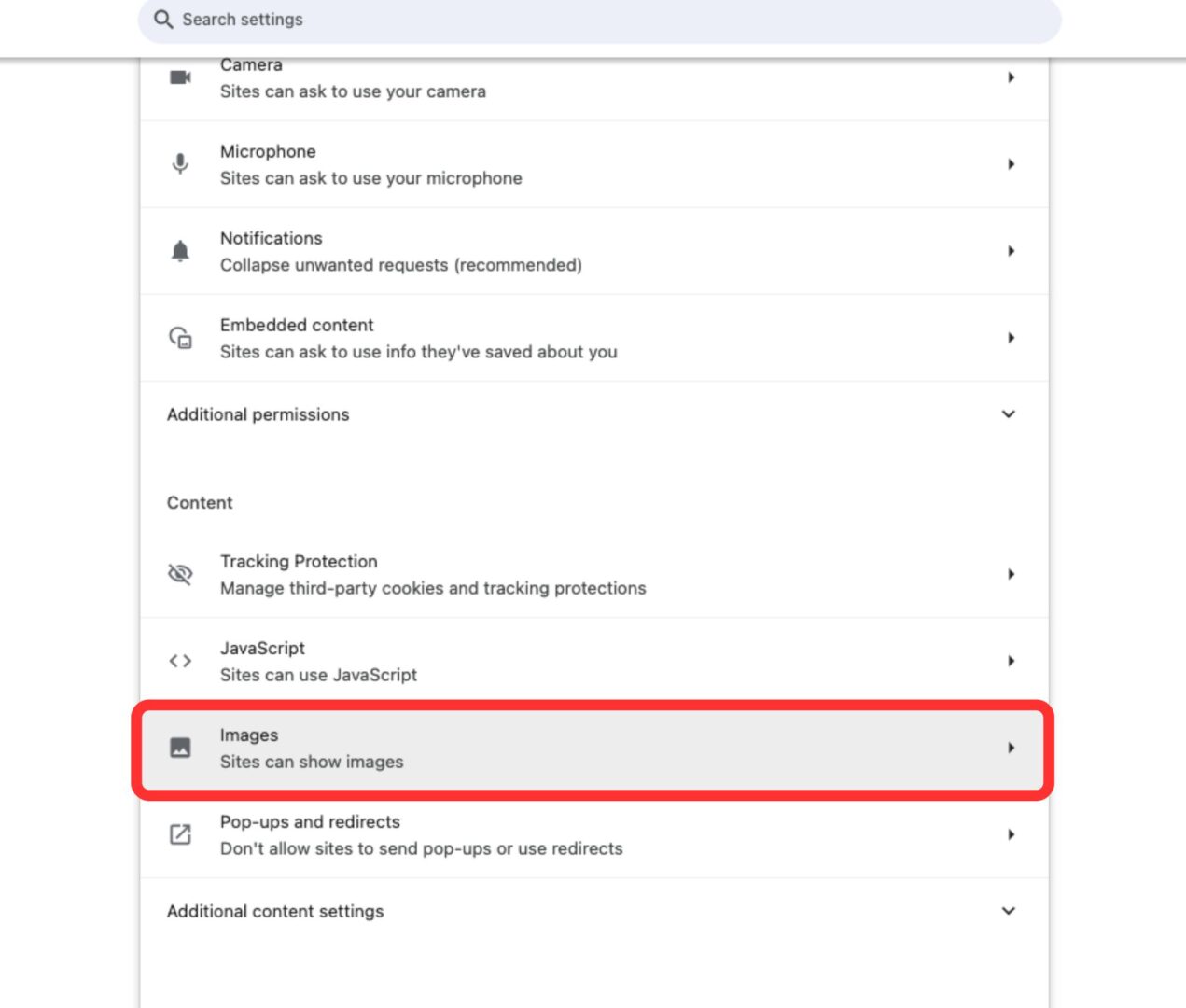1186x1008 pixels.
Task: Click the Camera video icon
Action: pyautogui.click(x=180, y=77)
